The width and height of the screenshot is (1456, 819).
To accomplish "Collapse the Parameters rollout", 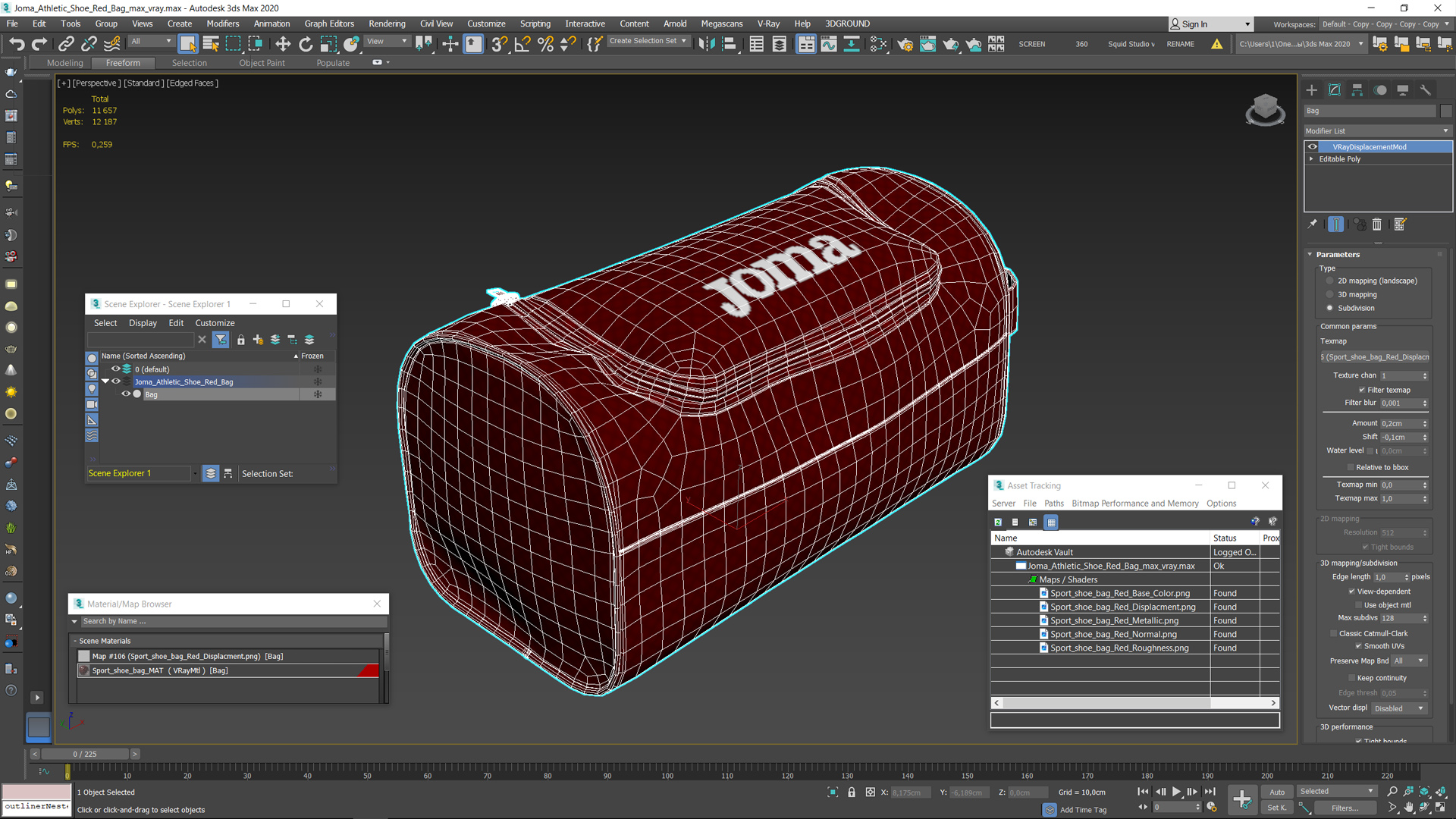I will [x=1310, y=254].
